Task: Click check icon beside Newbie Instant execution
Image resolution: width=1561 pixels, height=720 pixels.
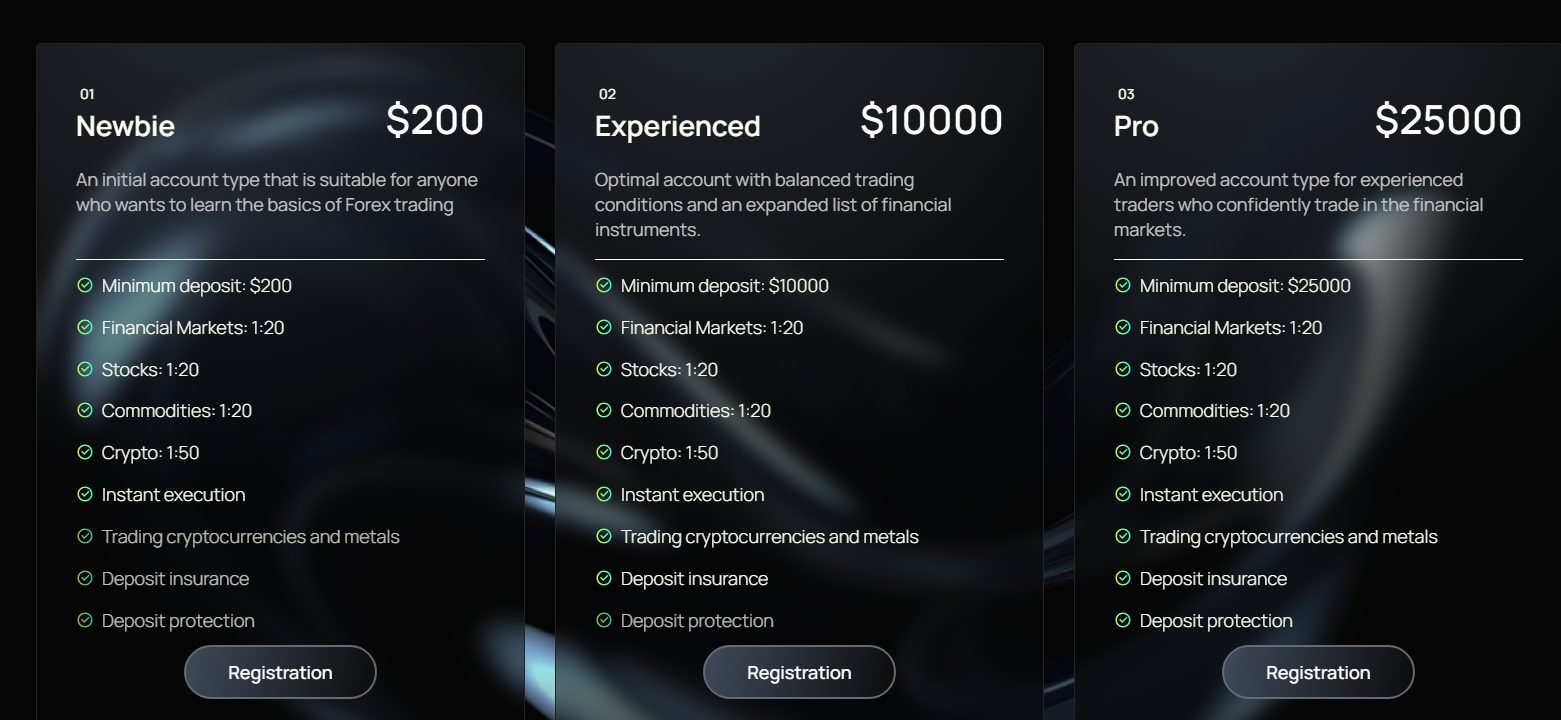Action: coord(85,494)
